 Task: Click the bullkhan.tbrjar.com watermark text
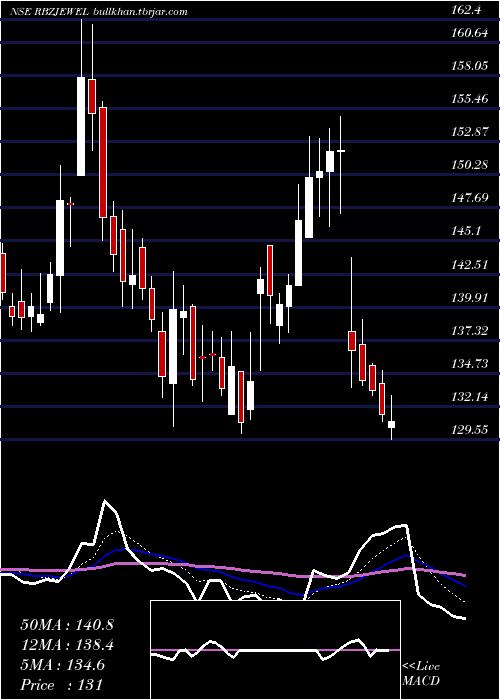click(141, 12)
